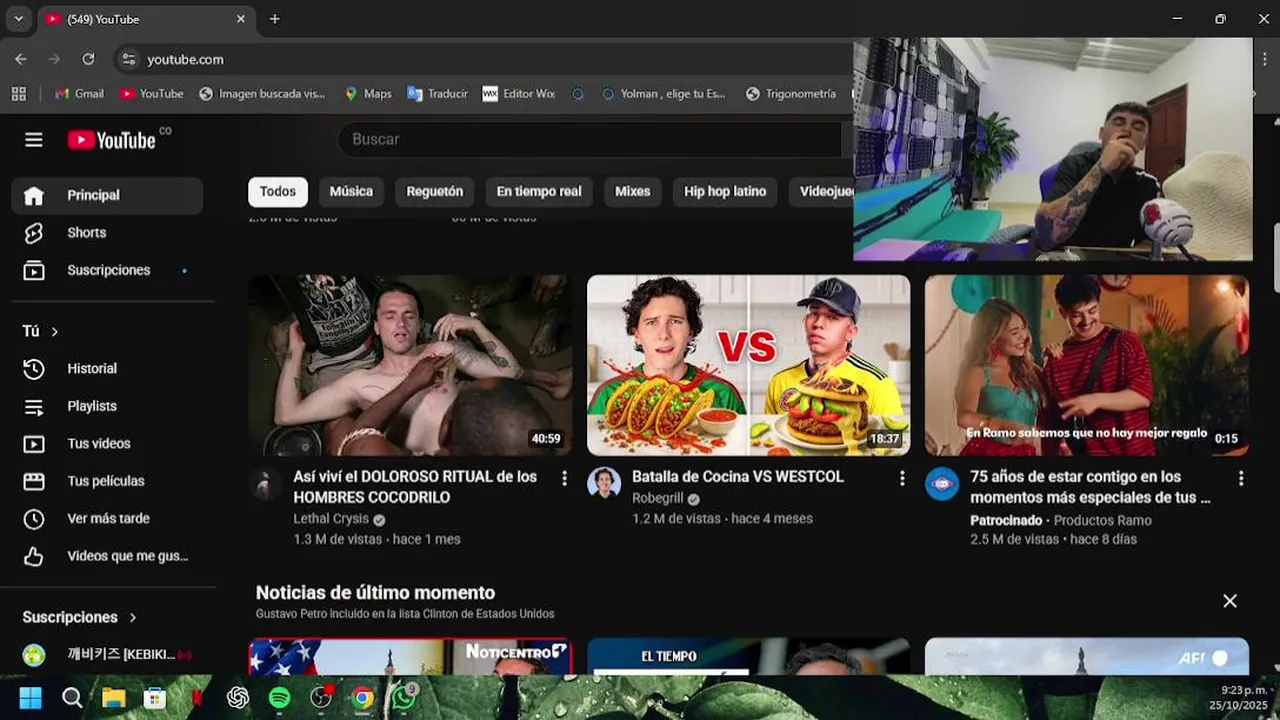Select the Reguetón filter chip

click(435, 191)
